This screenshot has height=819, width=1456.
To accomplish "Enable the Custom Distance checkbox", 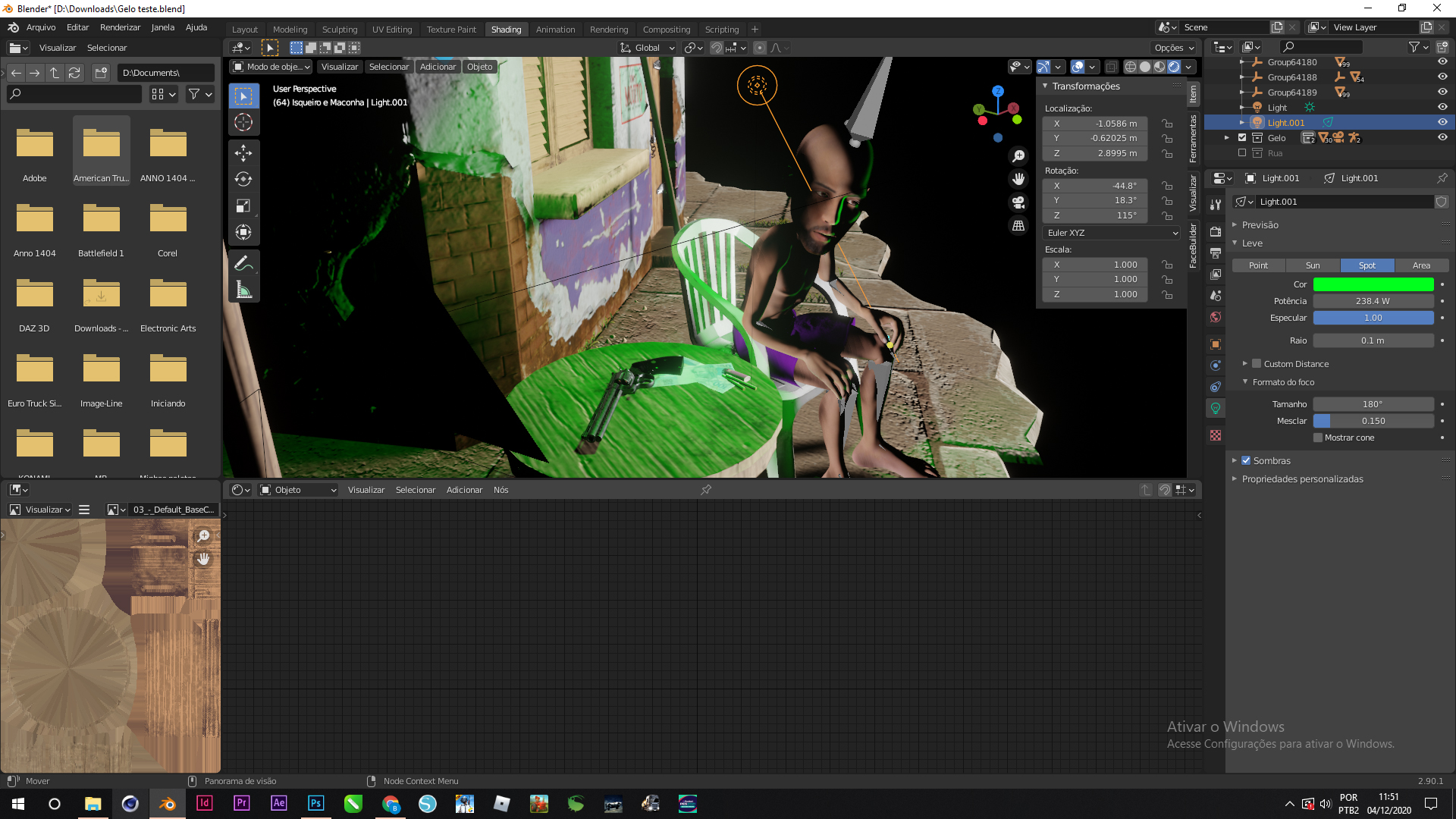I will point(1257,364).
